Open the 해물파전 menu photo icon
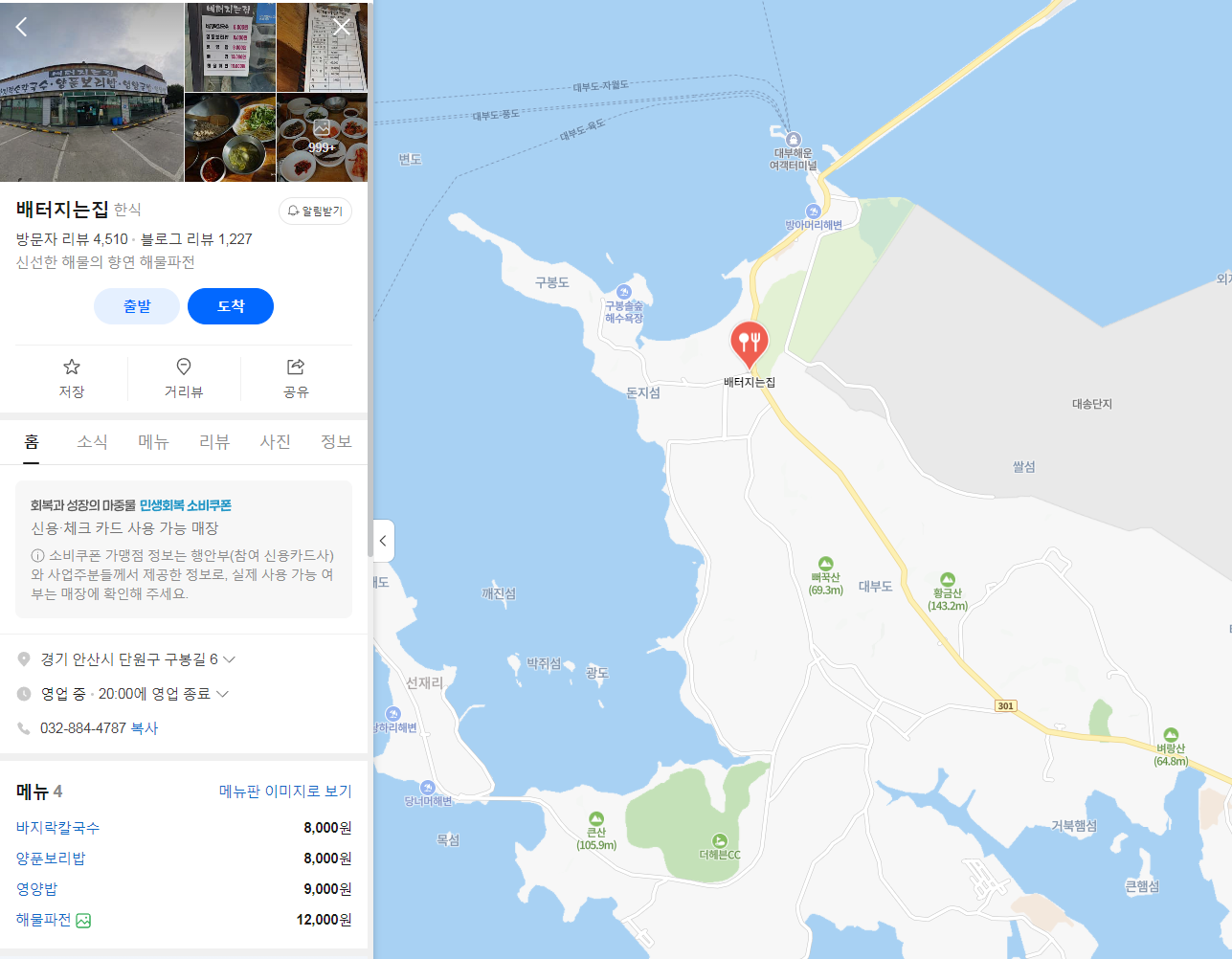This screenshot has width=1232, height=959. (x=83, y=921)
